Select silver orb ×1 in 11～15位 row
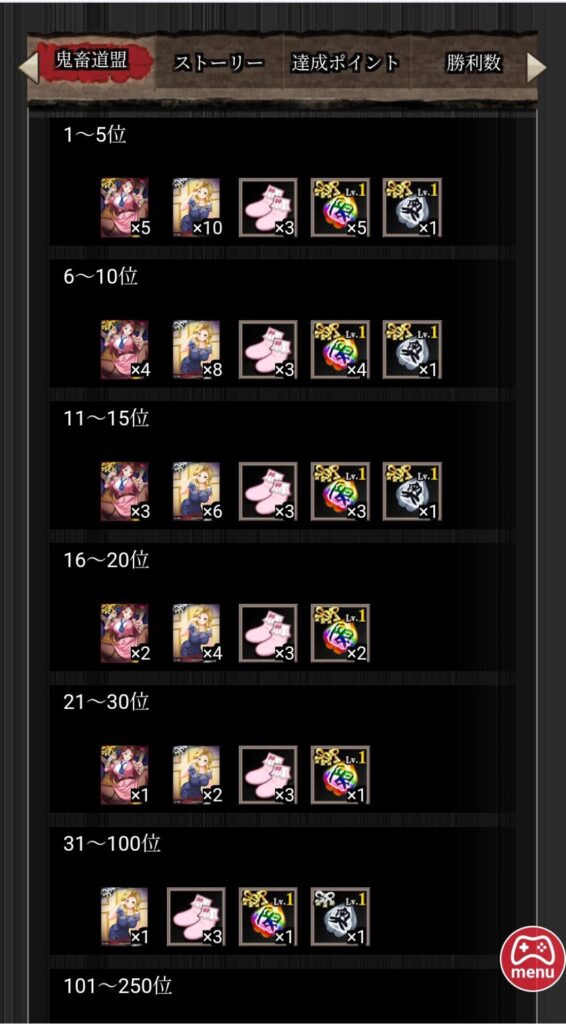Viewport: 566px width, 1024px height. pos(412,491)
